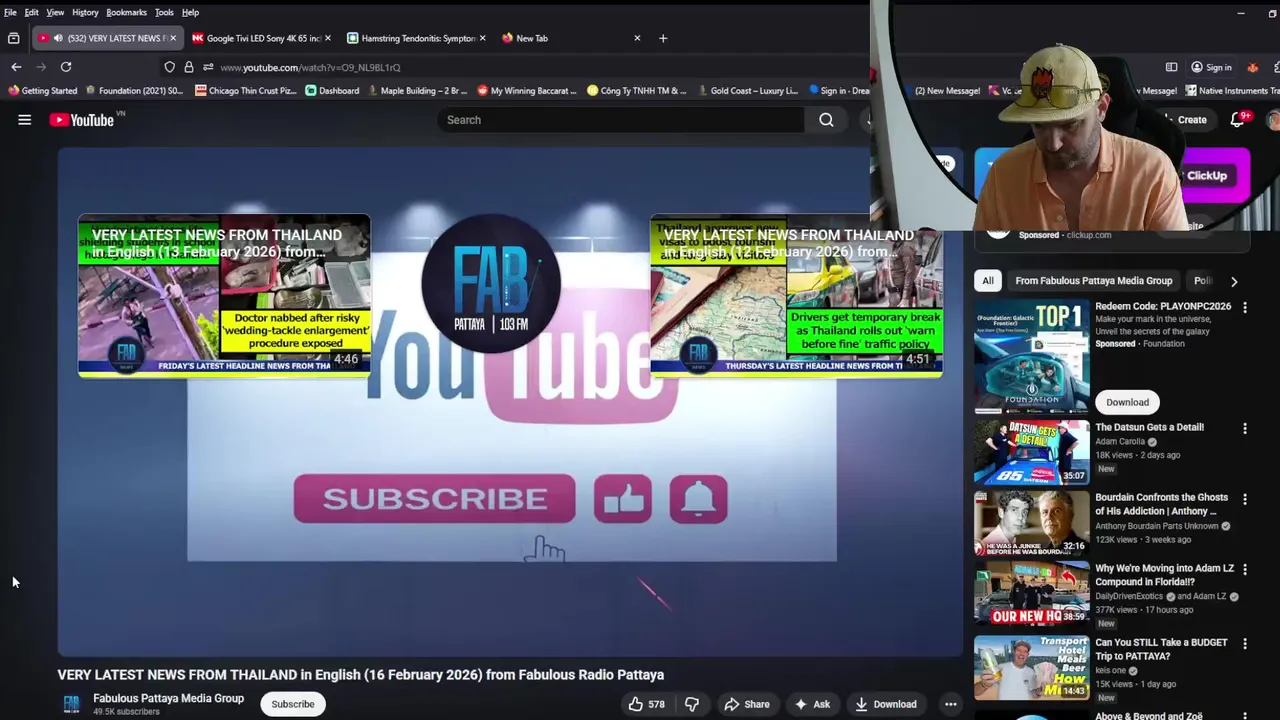Open the My Winning Baccarat bookmark
The image size is (1280, 720).
(x=527, y=90)
